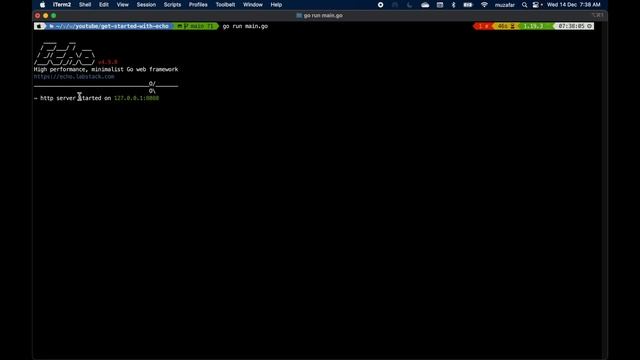Open Spotlight search magnifier

click(524, 5)
